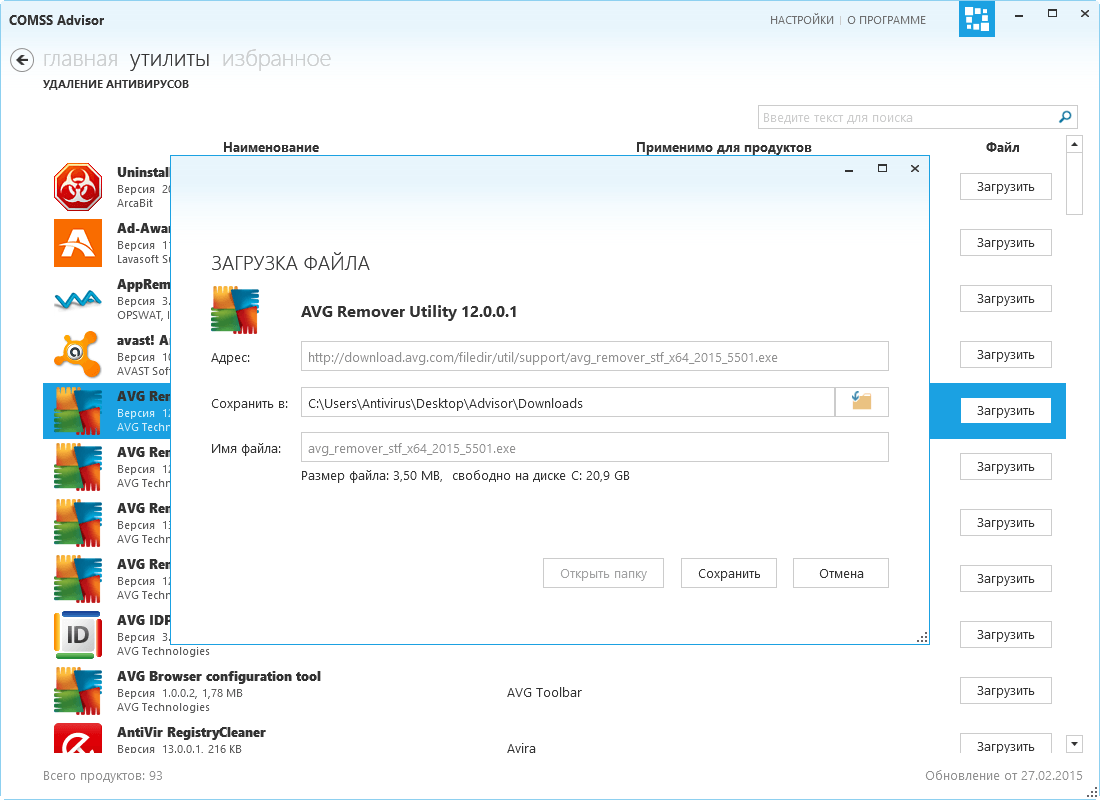The width and height of the screenshot is (1100, 800).
Task: Select the ArcaBit biohazard uninstaller icon
Action: (78, 187)
